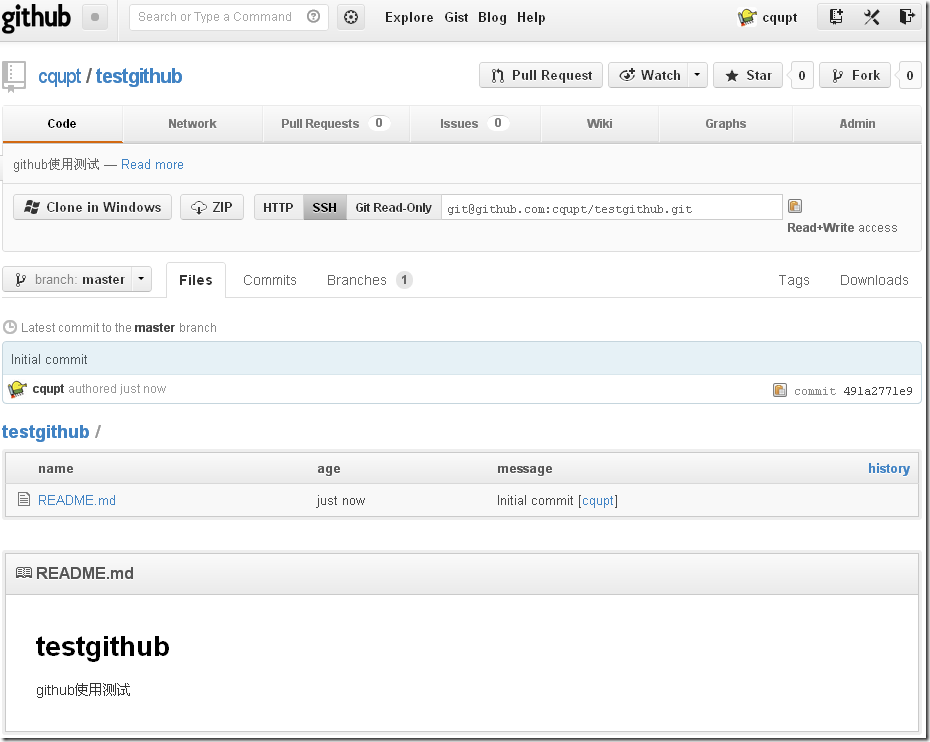Click the Read more link
The width and height of the screenshot is (930, 742).
point(152,164)
